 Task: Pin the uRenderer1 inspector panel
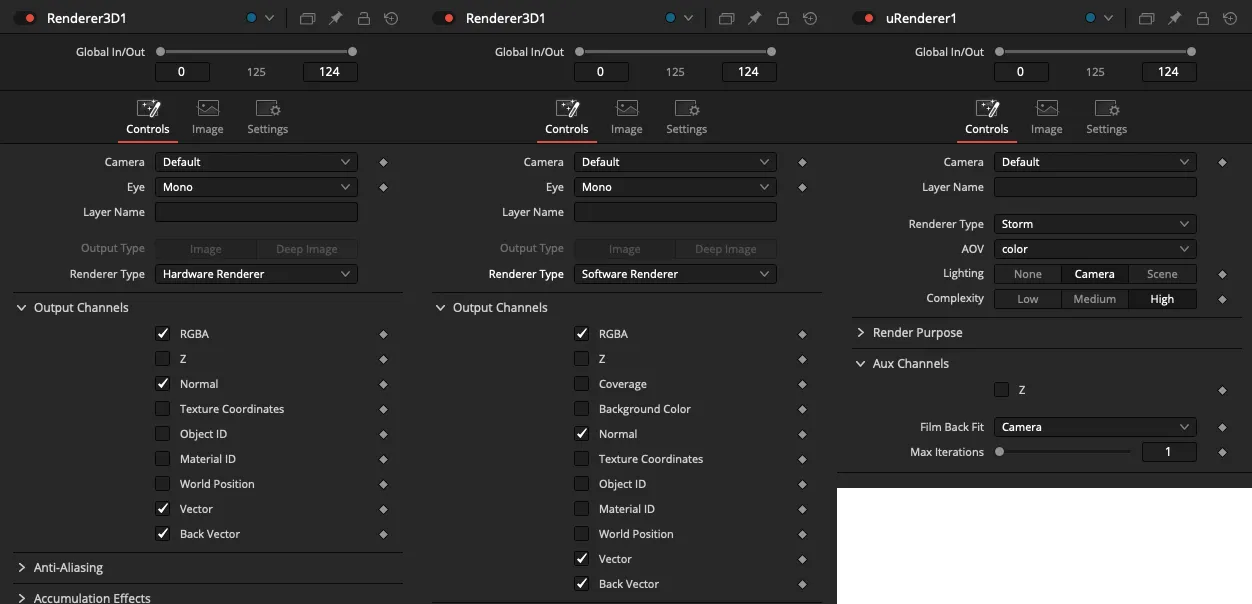(1174, 18)
